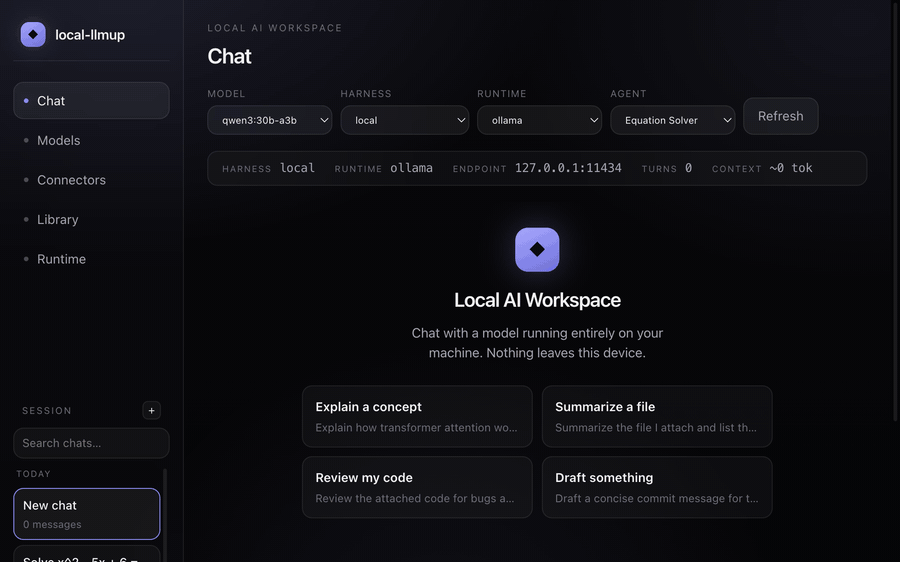Click the Refresh button
Screen dimensions: 900x562
tap(781, 116)
